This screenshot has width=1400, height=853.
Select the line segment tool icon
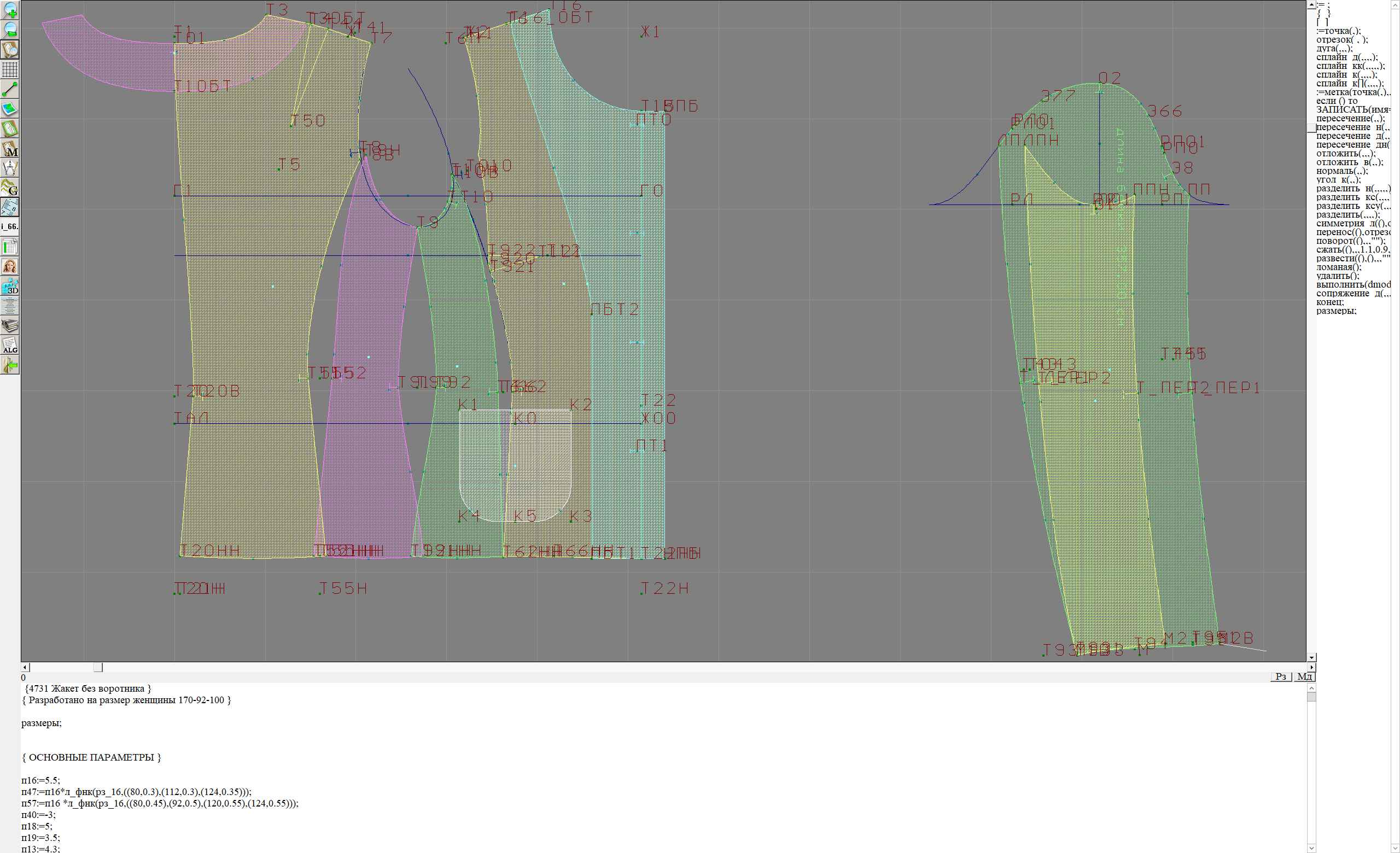tap(10, 89)
